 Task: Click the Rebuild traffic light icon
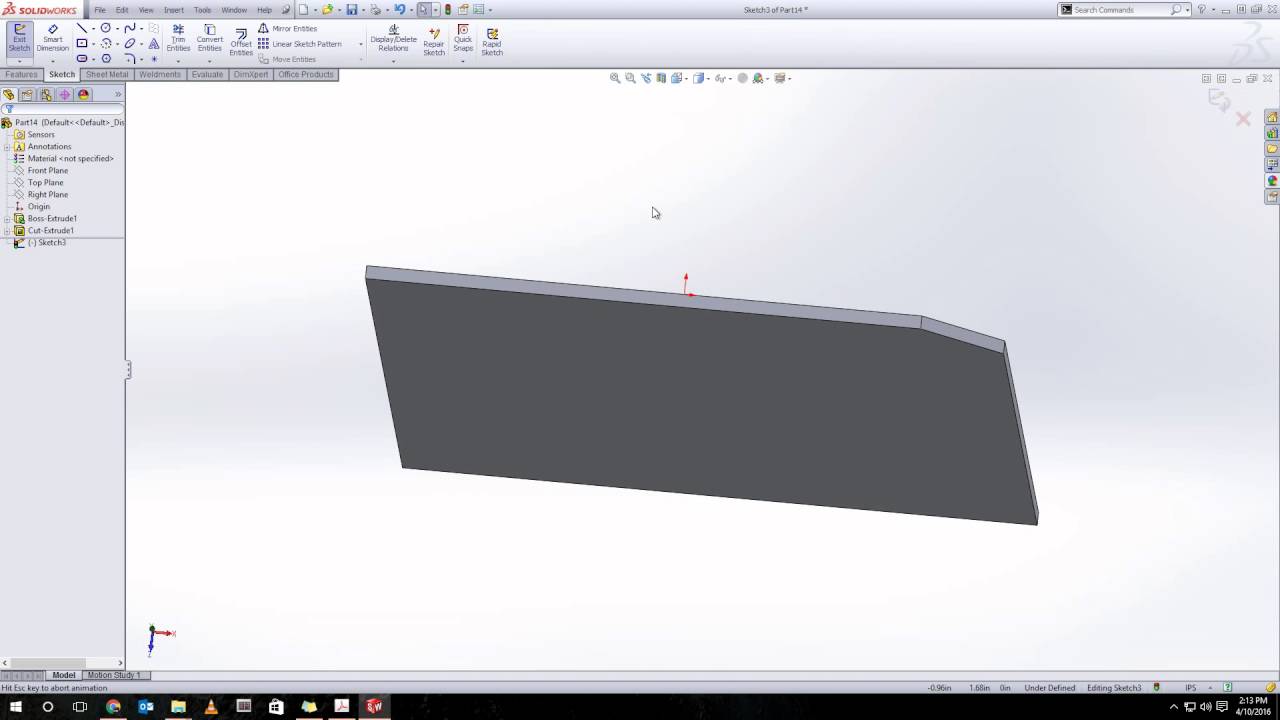[x=447, y=10]
